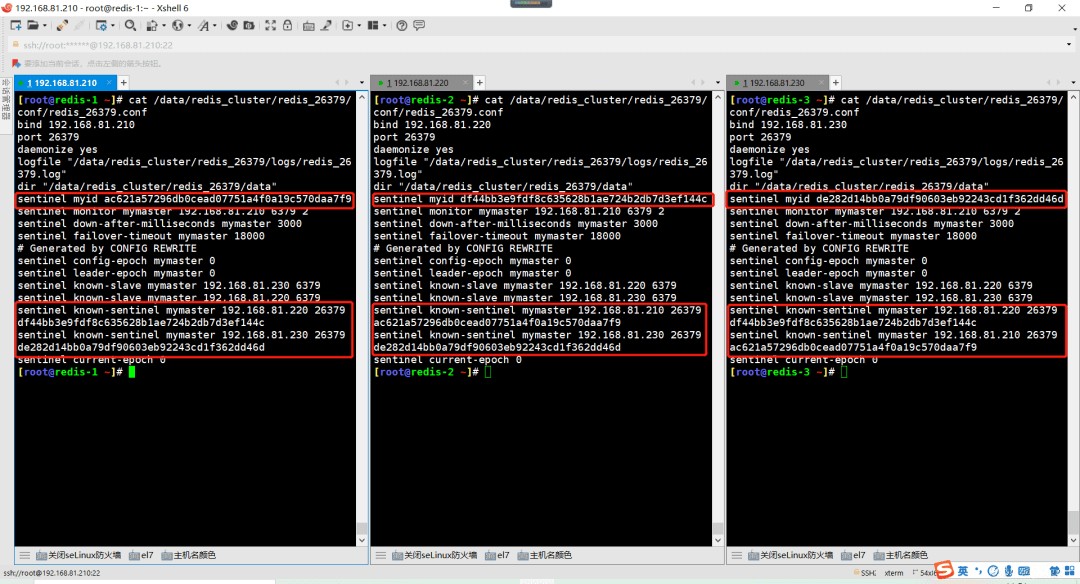1080x584 pixels.
Task: Open the address bar history dropdown arrow
Action: (1069, 45)
